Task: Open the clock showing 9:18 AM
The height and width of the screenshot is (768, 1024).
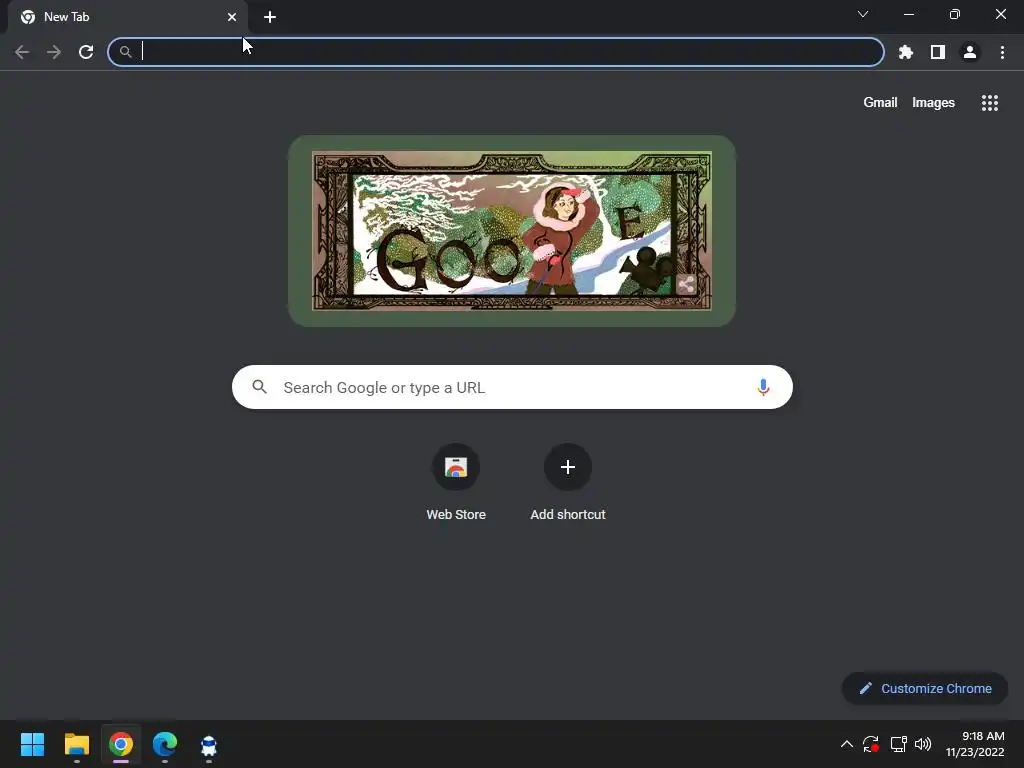Action: (x=974, y=744)
